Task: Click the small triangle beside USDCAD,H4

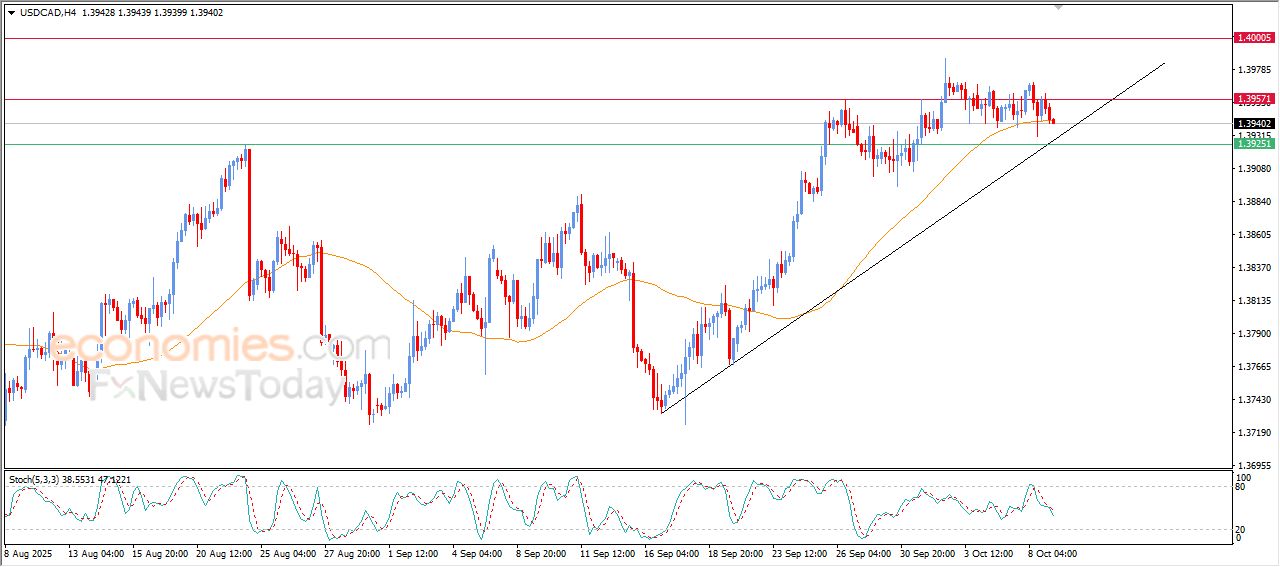Action: point(11,11)
